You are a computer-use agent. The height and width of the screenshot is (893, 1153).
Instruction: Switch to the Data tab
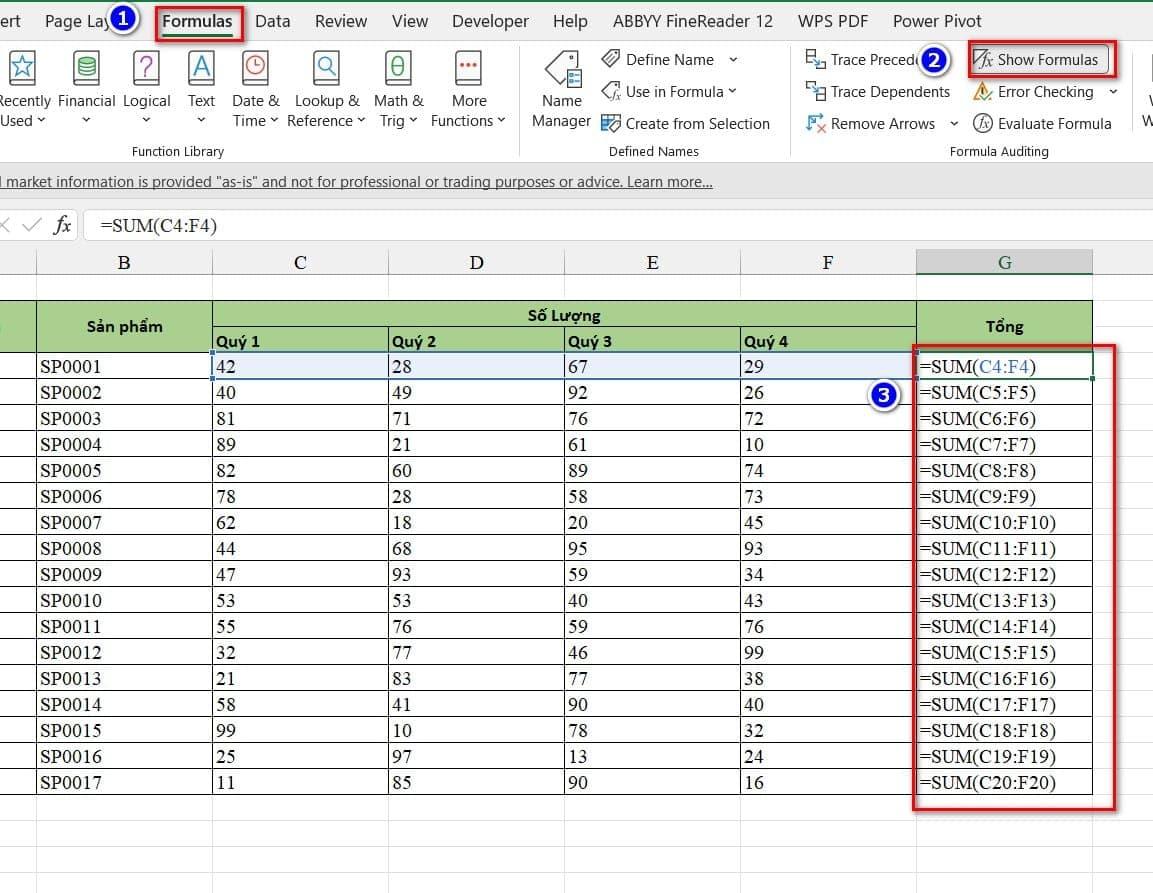tap(272, 21)
